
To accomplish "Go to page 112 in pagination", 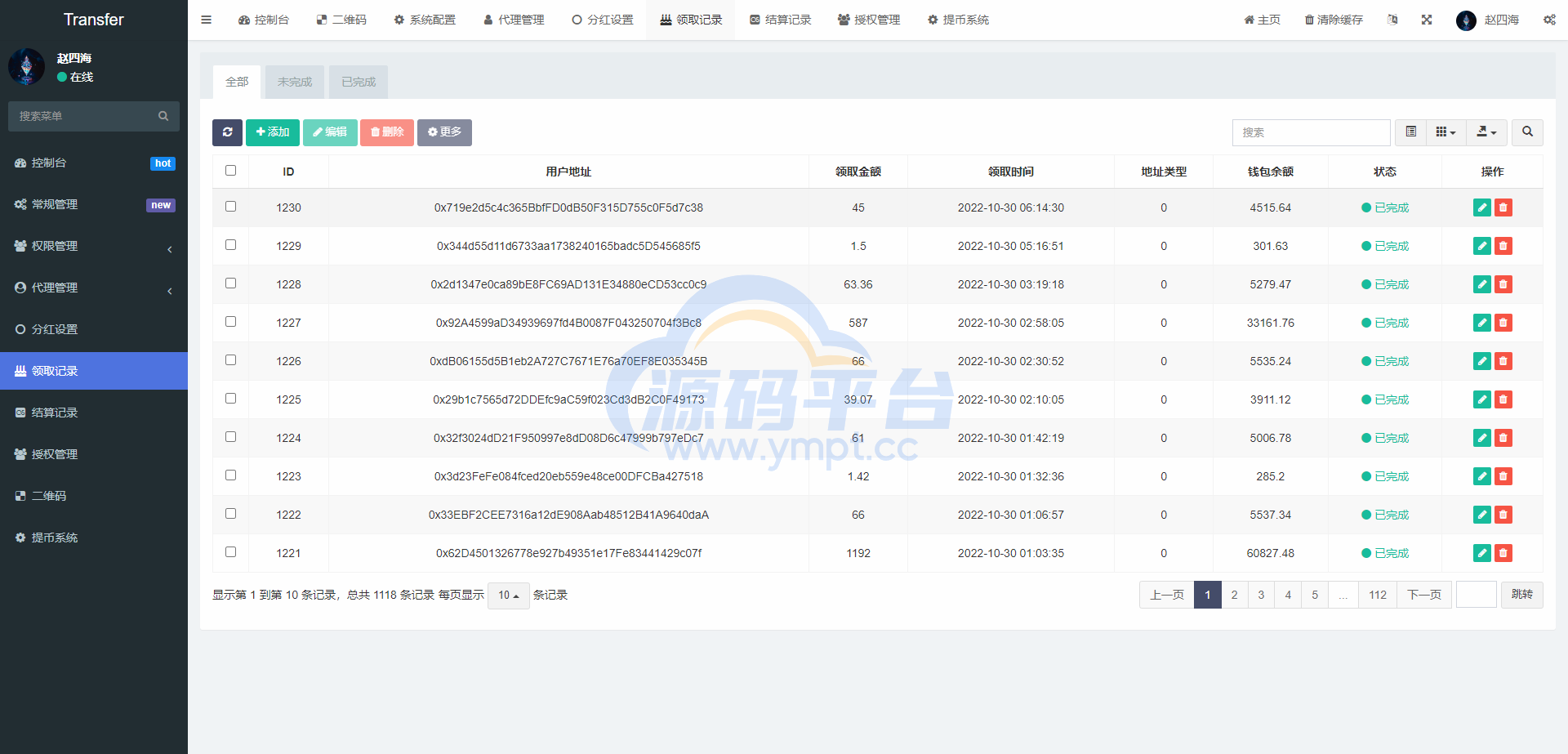I will click(x=1378, y=595).
